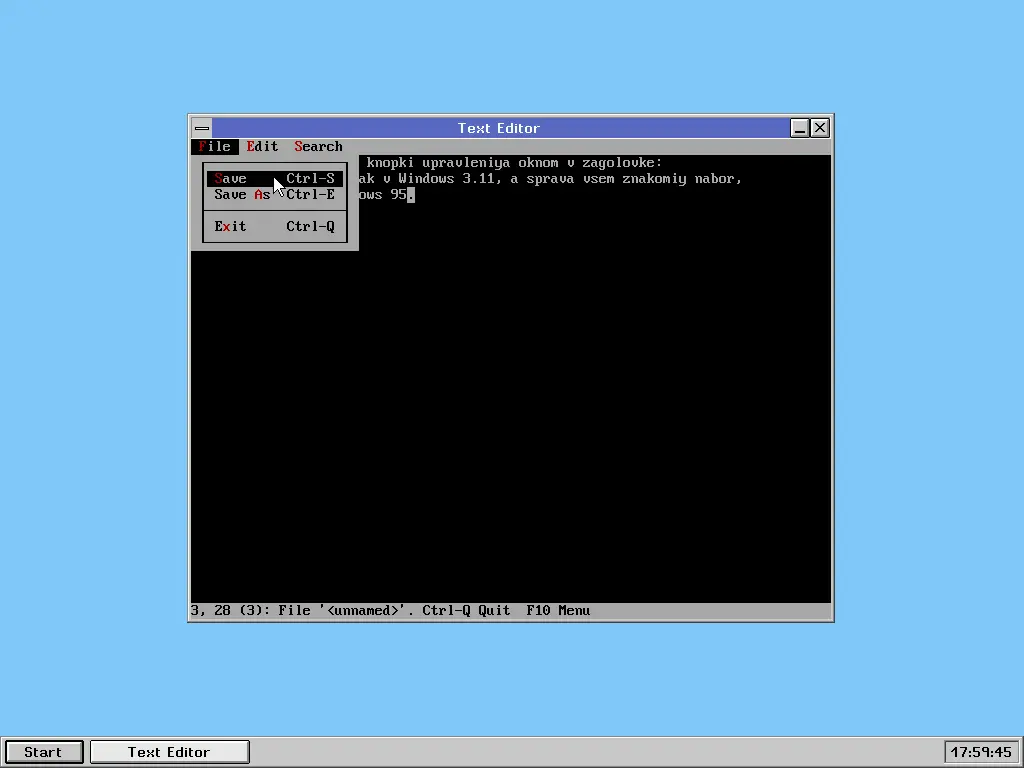1024x768 pixels.
Task: Open the window system menu button
Action: coord(202,128)
